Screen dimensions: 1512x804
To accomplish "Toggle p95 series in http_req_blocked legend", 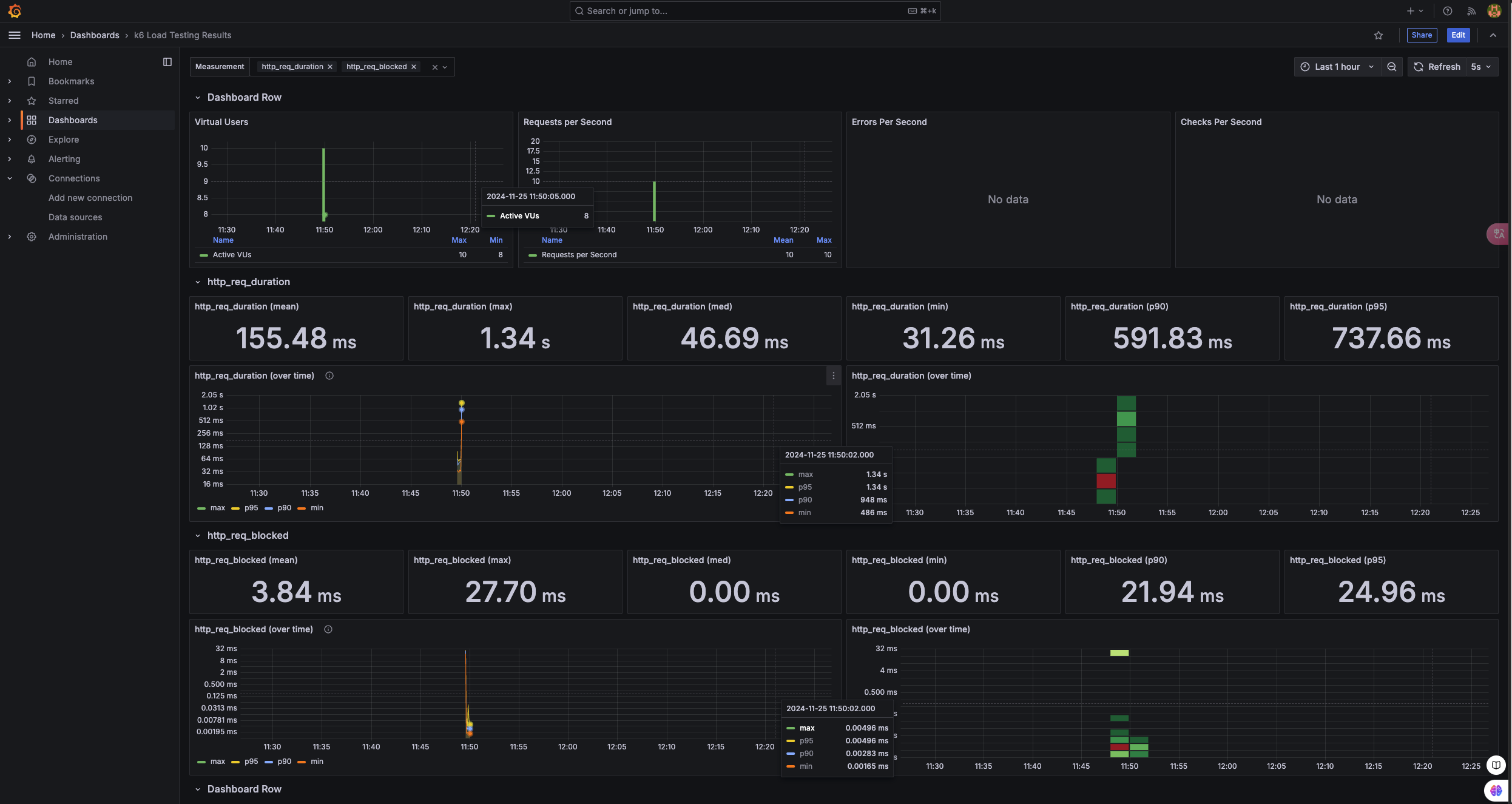I will point(251,762).
